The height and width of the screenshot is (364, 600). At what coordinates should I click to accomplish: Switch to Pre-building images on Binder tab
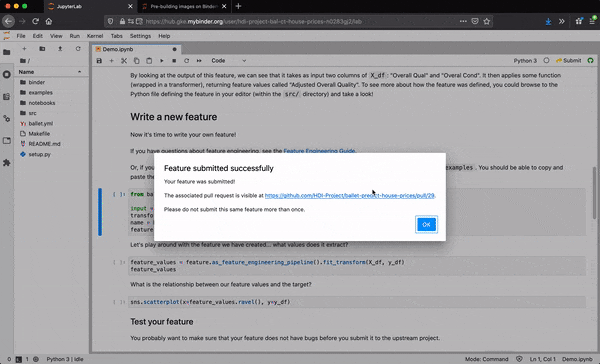click(184, 6)
